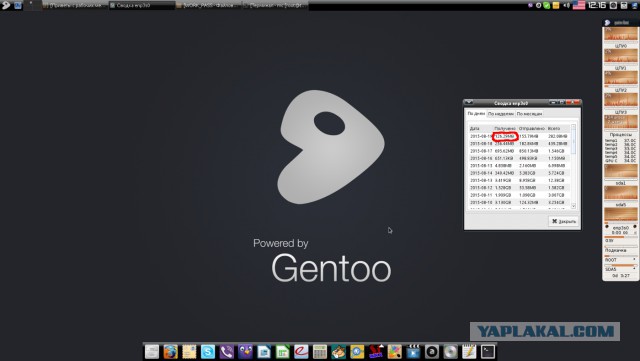This screenshot has height=361, width=640.
Task: Click the enp3s0 network label in monitor
Action: pos(620,227)
